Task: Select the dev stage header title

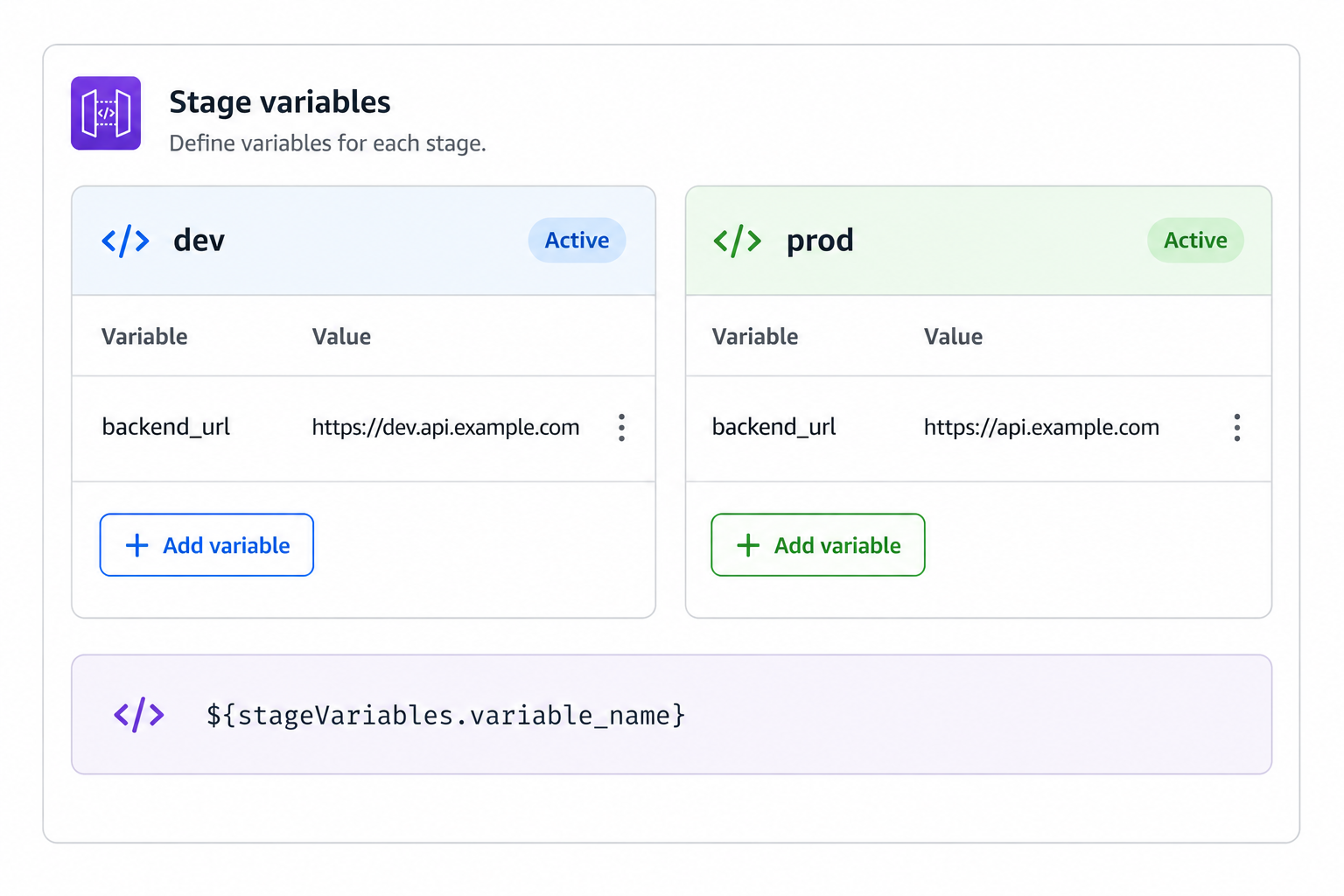Action: pos(199,241)
